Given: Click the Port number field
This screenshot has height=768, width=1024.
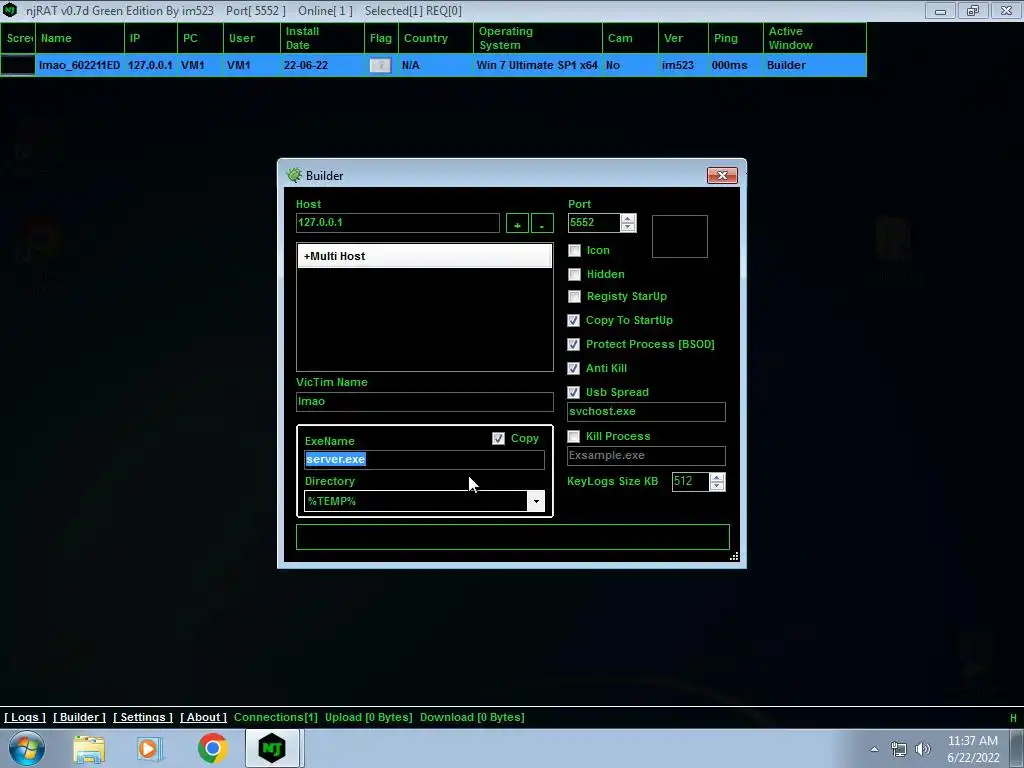Looking at the screenshot, I should (x=594, y=223).
